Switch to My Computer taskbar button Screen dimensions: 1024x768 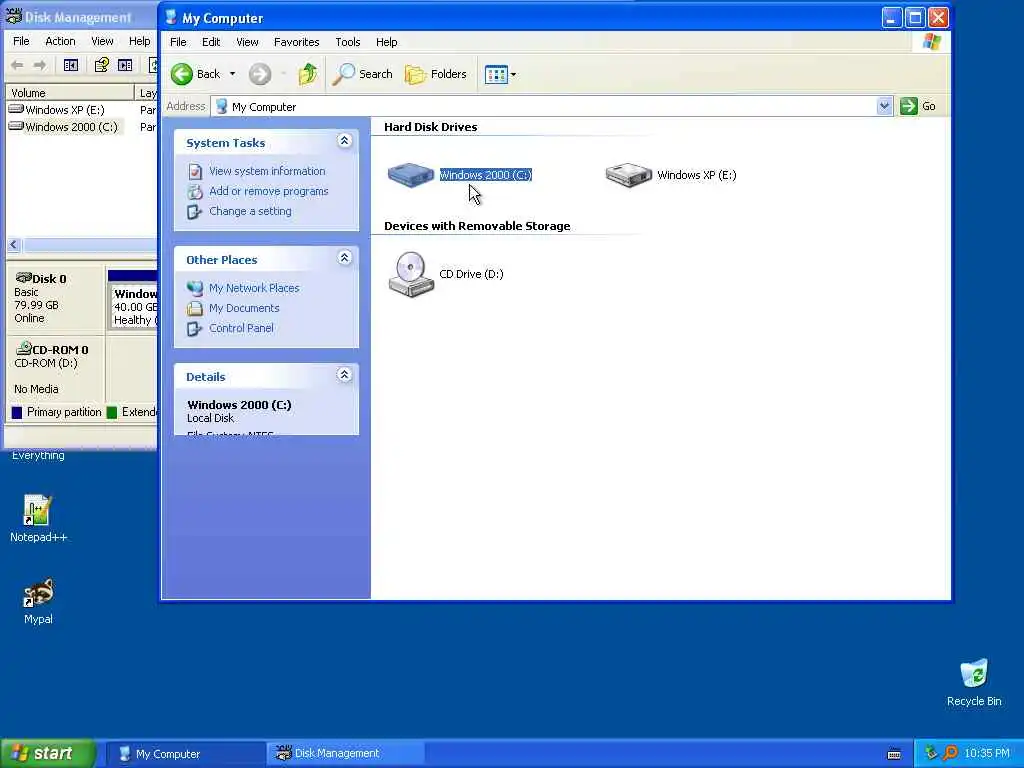pyautogui.click(x=185, y=754)
